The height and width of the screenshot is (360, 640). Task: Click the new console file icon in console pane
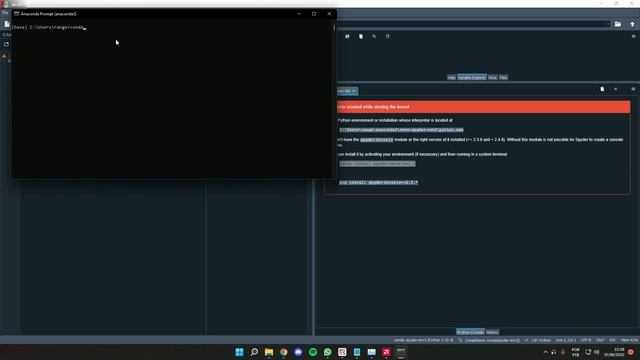pos(602,89)
